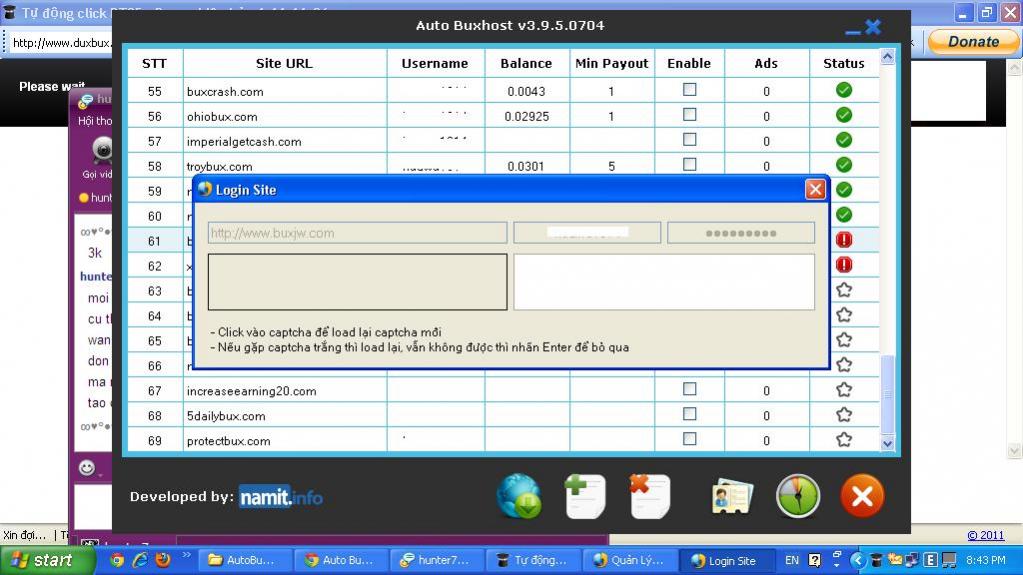Screen dimensions: 1023x575
Task: Switch to AutoBu... folder taskbar button
Action: (245, 560)
